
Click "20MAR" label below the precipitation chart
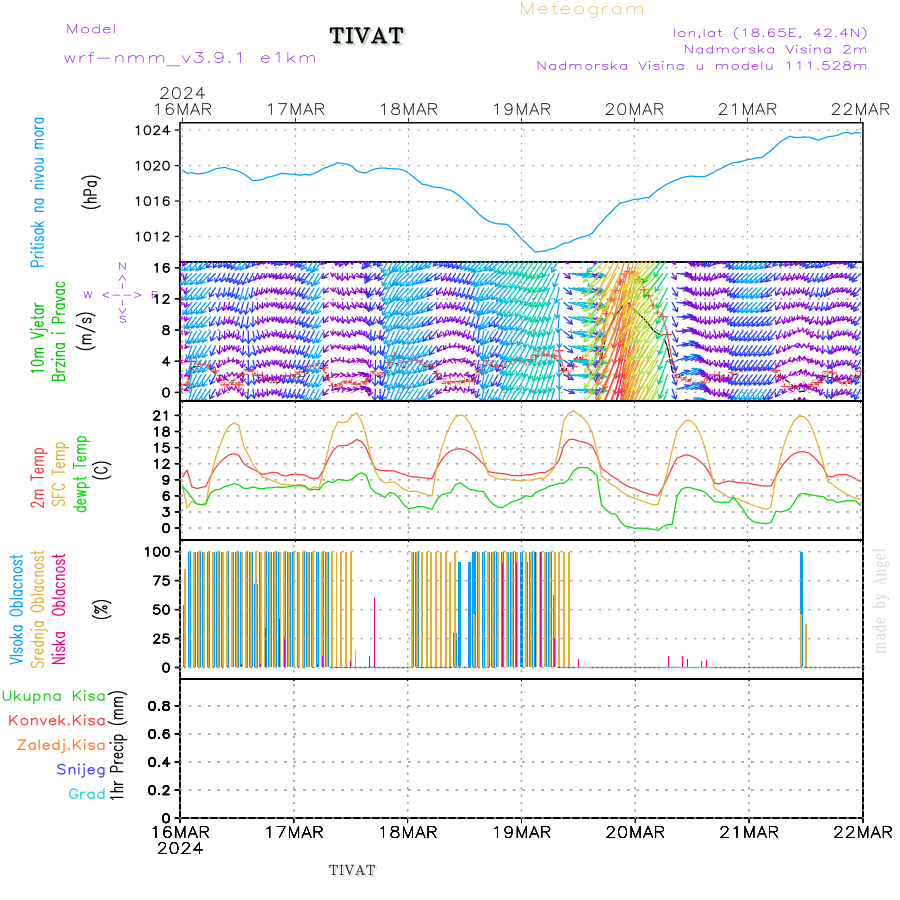pos(635,832)
